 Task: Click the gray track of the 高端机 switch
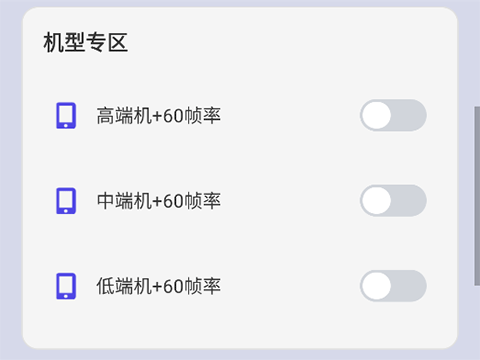(x=409, y=115)
